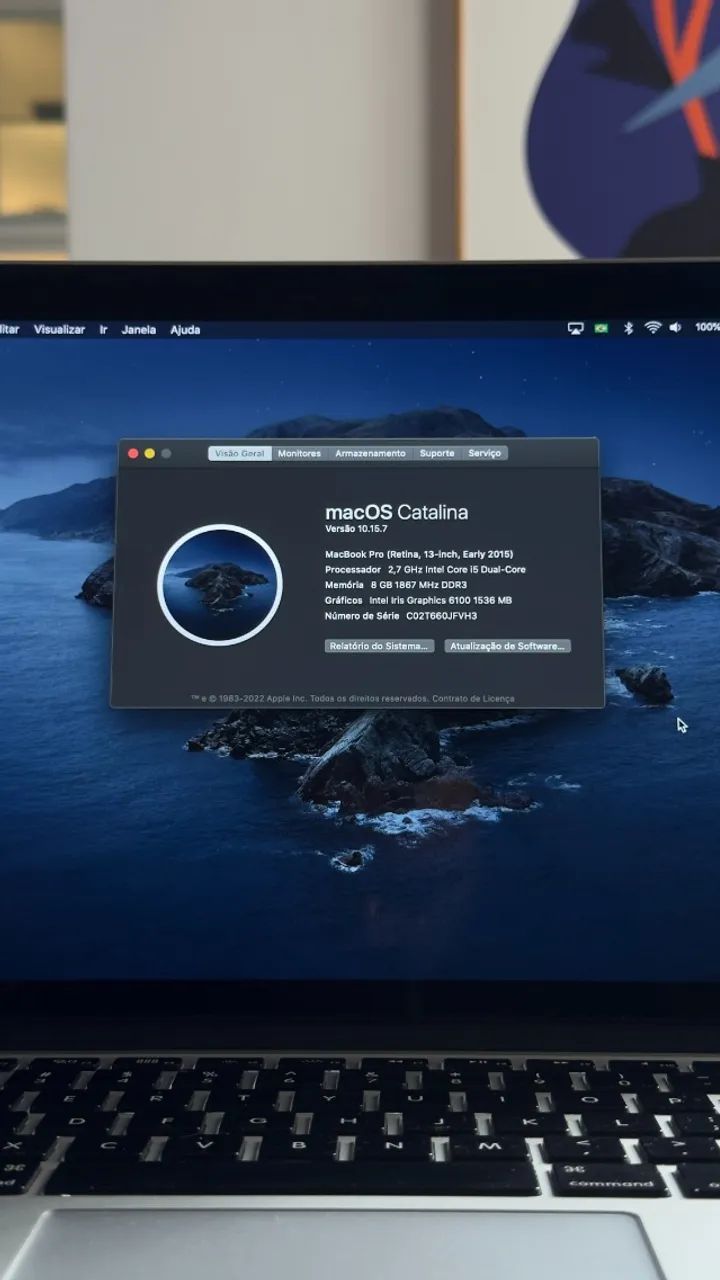Image resolution: width=720 pixels, height=1280 pixels.
Task: Open the Janela menu
Action: [139, 329]
